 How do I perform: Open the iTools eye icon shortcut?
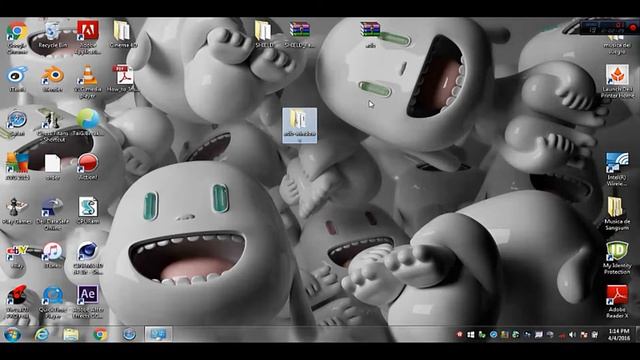pos(17,79)
